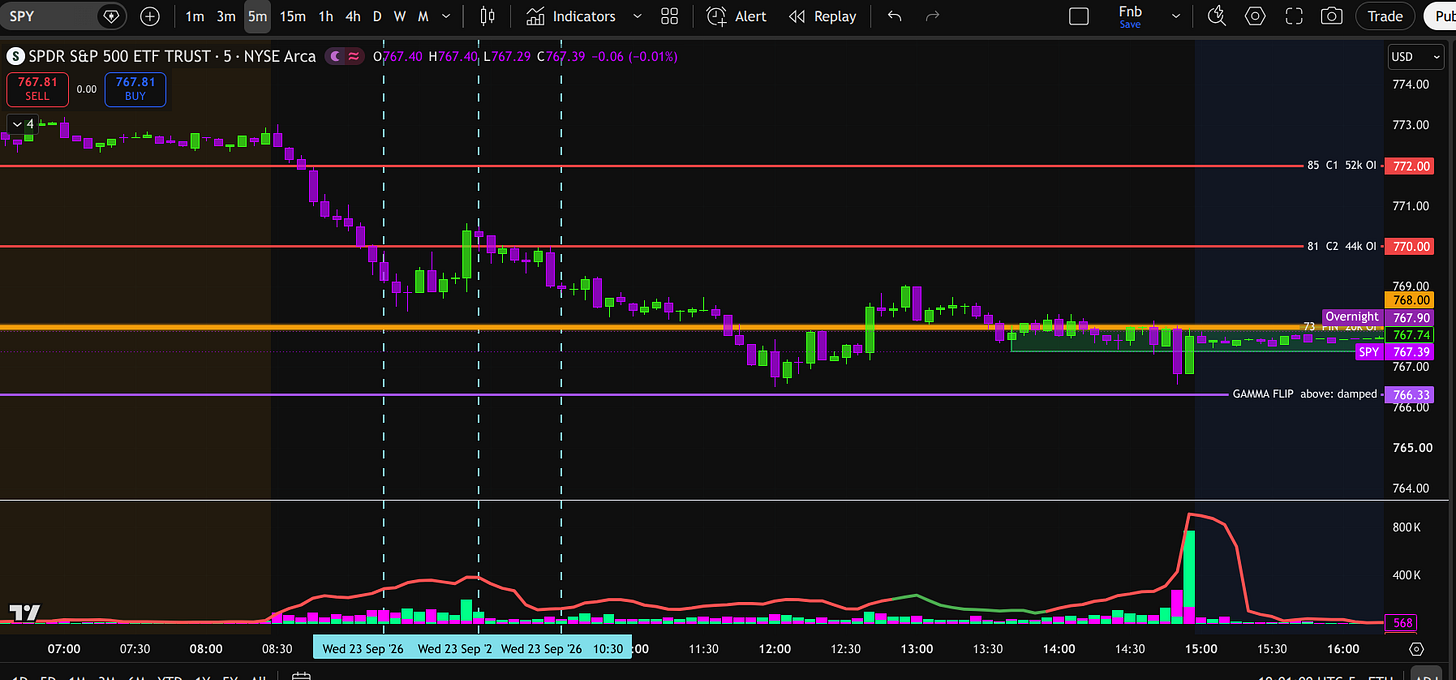This screenshot has width=1456, height=680.
Task: Click the SPDR symbol logo in the legend
Action: pyautogui.click(x=15, y=56)
